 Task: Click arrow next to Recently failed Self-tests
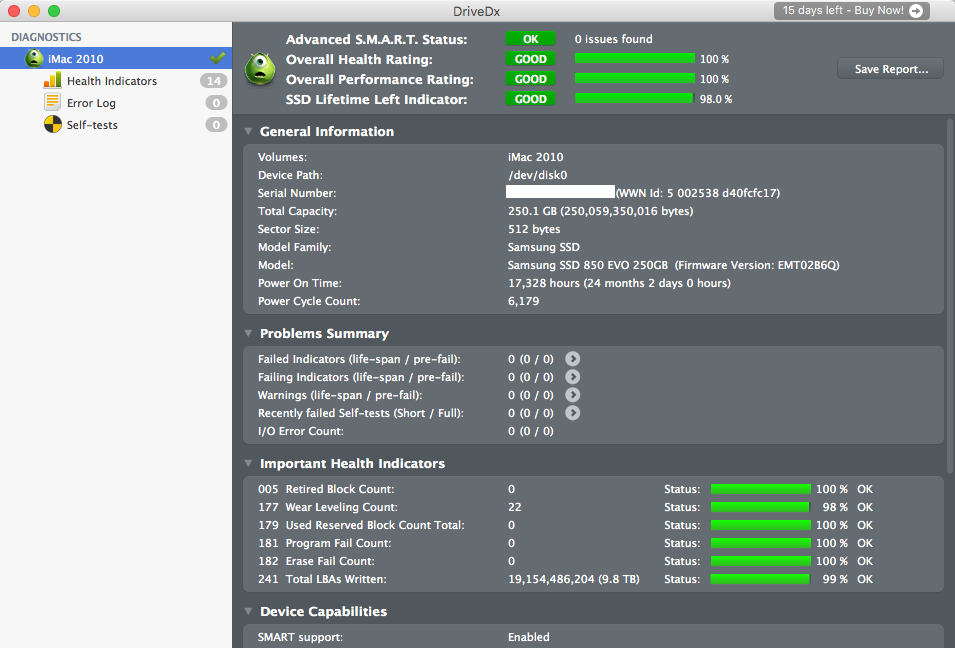pyautogui.click(x=573, y=413)
